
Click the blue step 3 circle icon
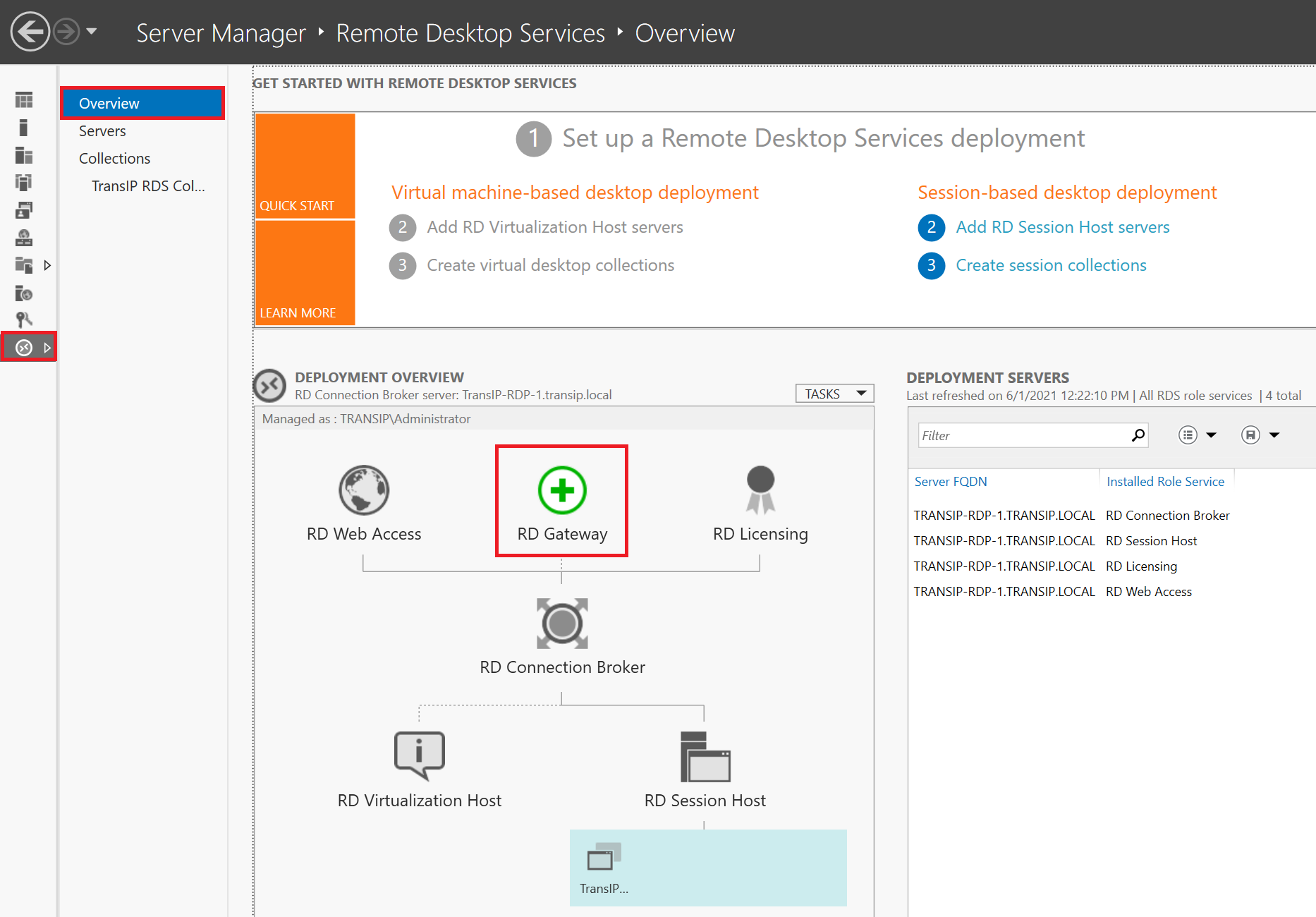pyautogui.click(x=931, y=265)
